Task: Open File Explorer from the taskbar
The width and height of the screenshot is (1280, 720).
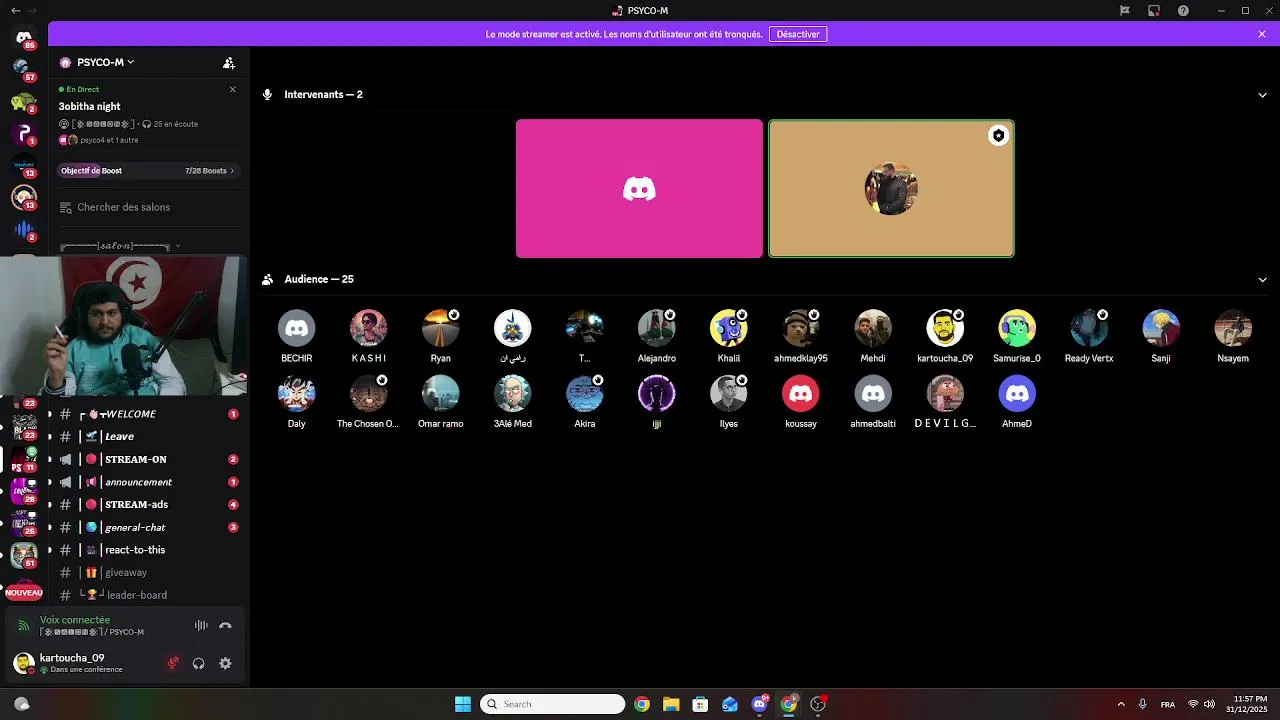Action: pyautogui.click(x=671, y=704)
